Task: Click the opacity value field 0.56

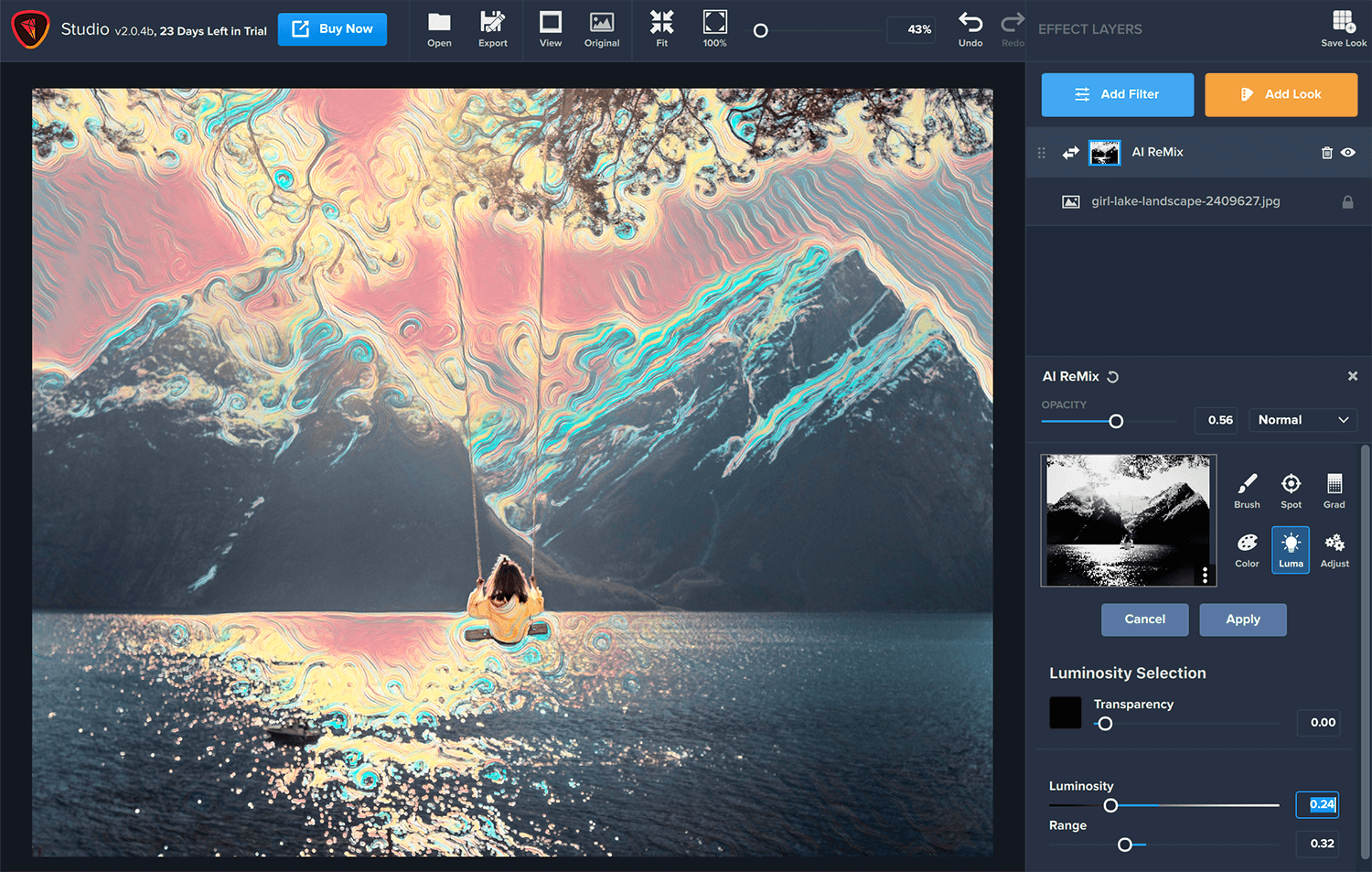Action: (x=1217, y=420)
